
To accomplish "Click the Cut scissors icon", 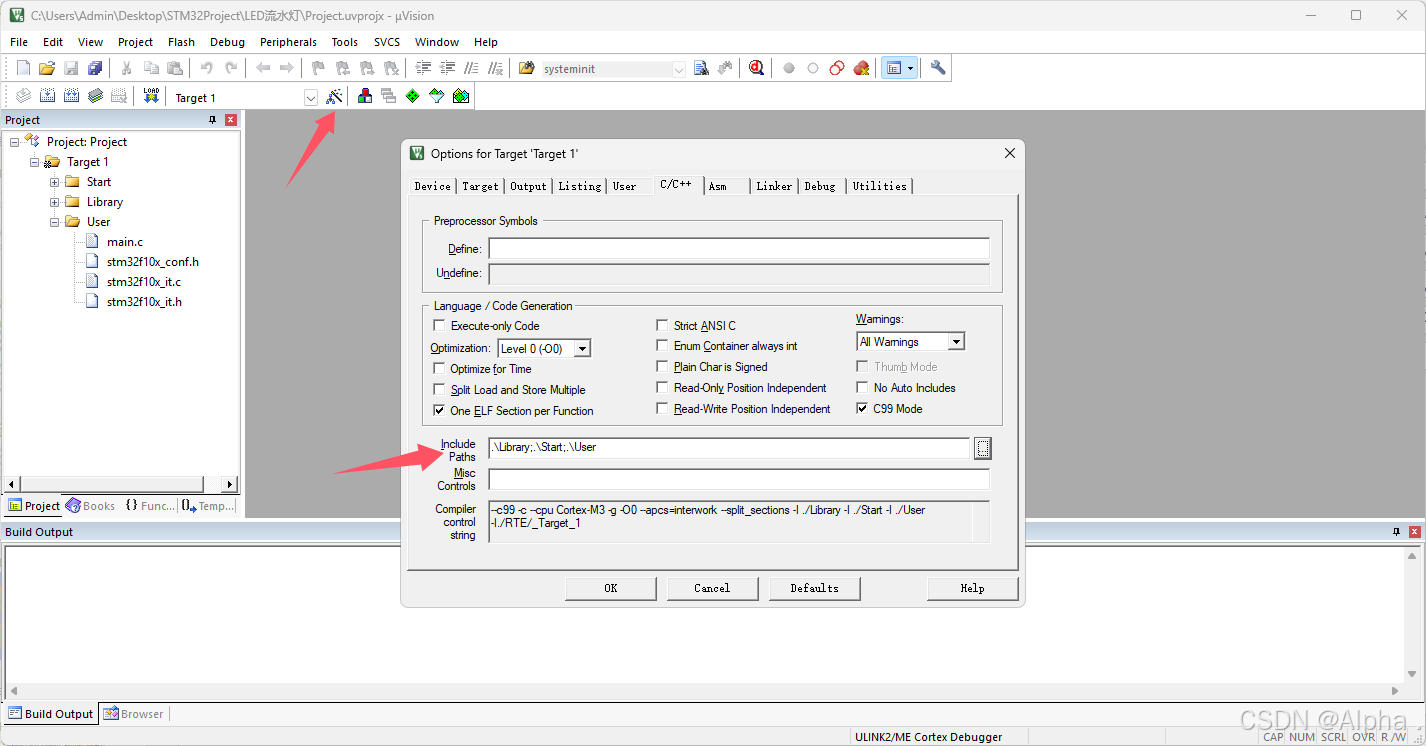I will (127, 68).
